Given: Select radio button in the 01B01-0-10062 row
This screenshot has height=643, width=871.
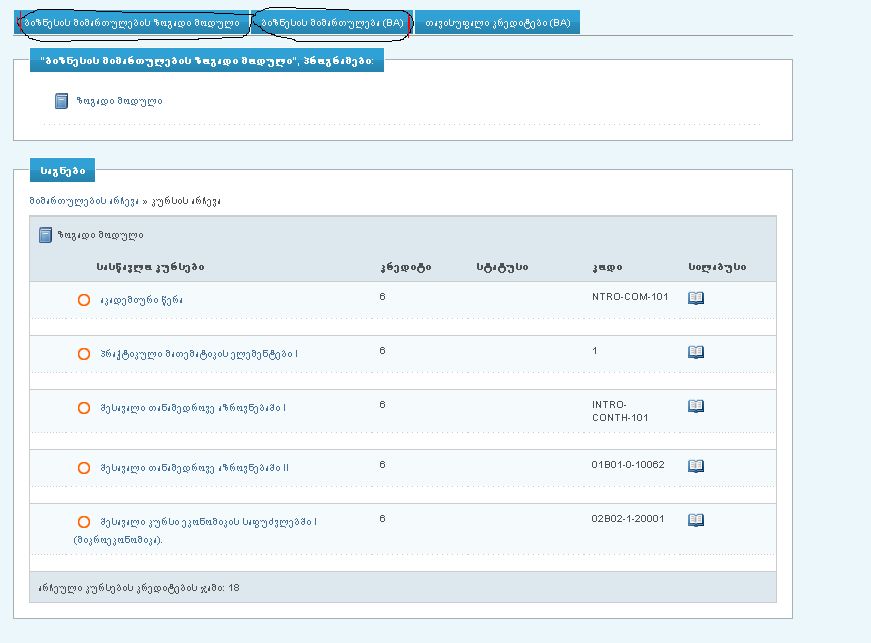Looking at the screenshot, I should coord(84,468).
